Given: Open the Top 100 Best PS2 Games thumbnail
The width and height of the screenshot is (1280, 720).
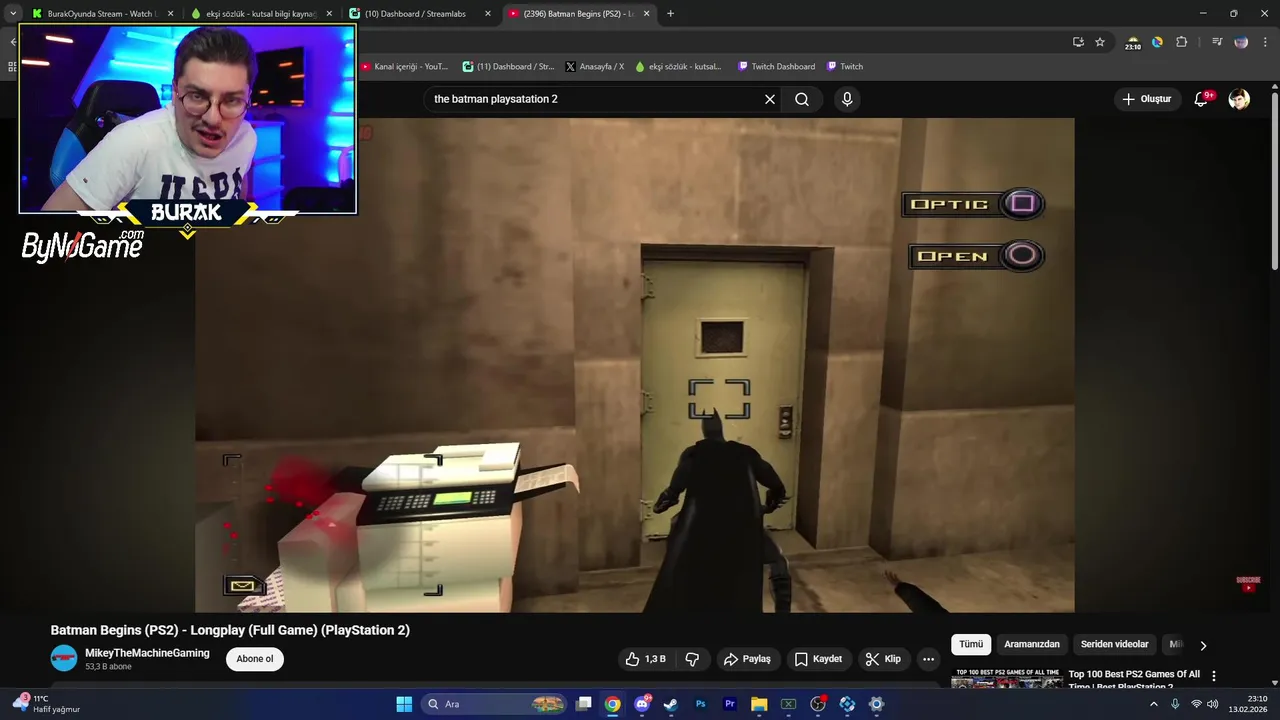Looking at the screenshot, I should pyautogui.click(x=1006, y=679).
